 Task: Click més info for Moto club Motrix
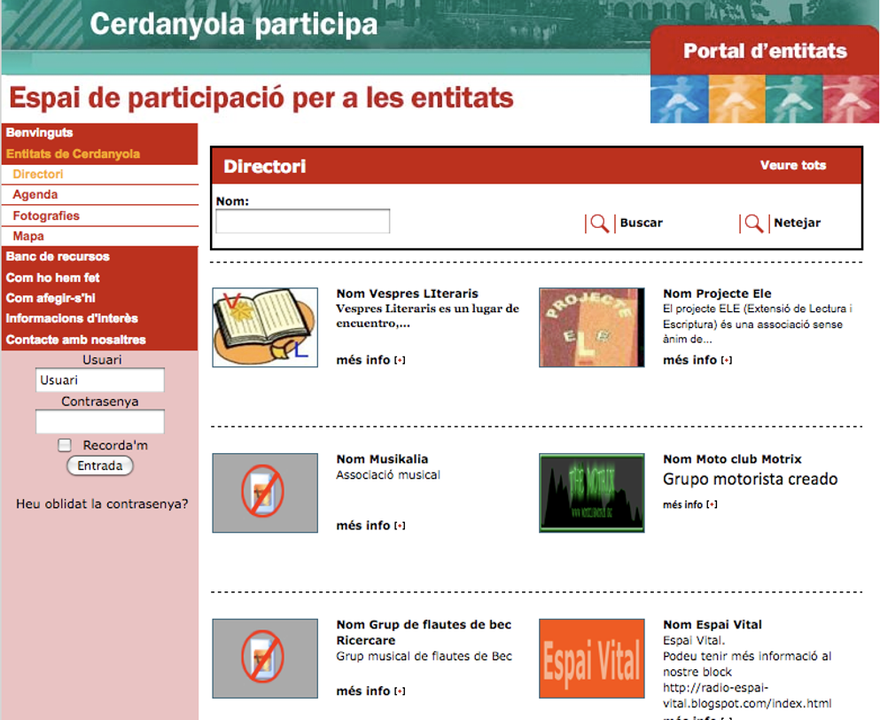(x=682, y=505)
